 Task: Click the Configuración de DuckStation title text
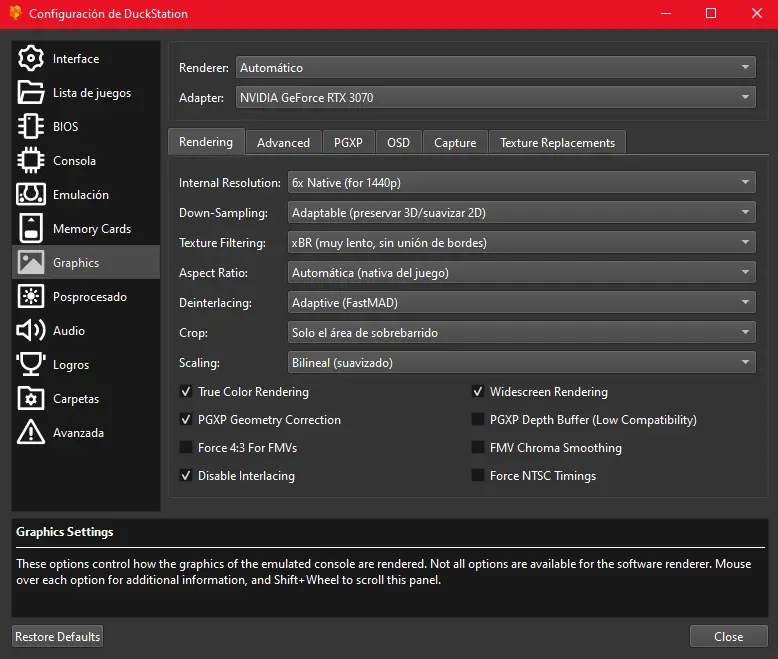tap(108, 14)
